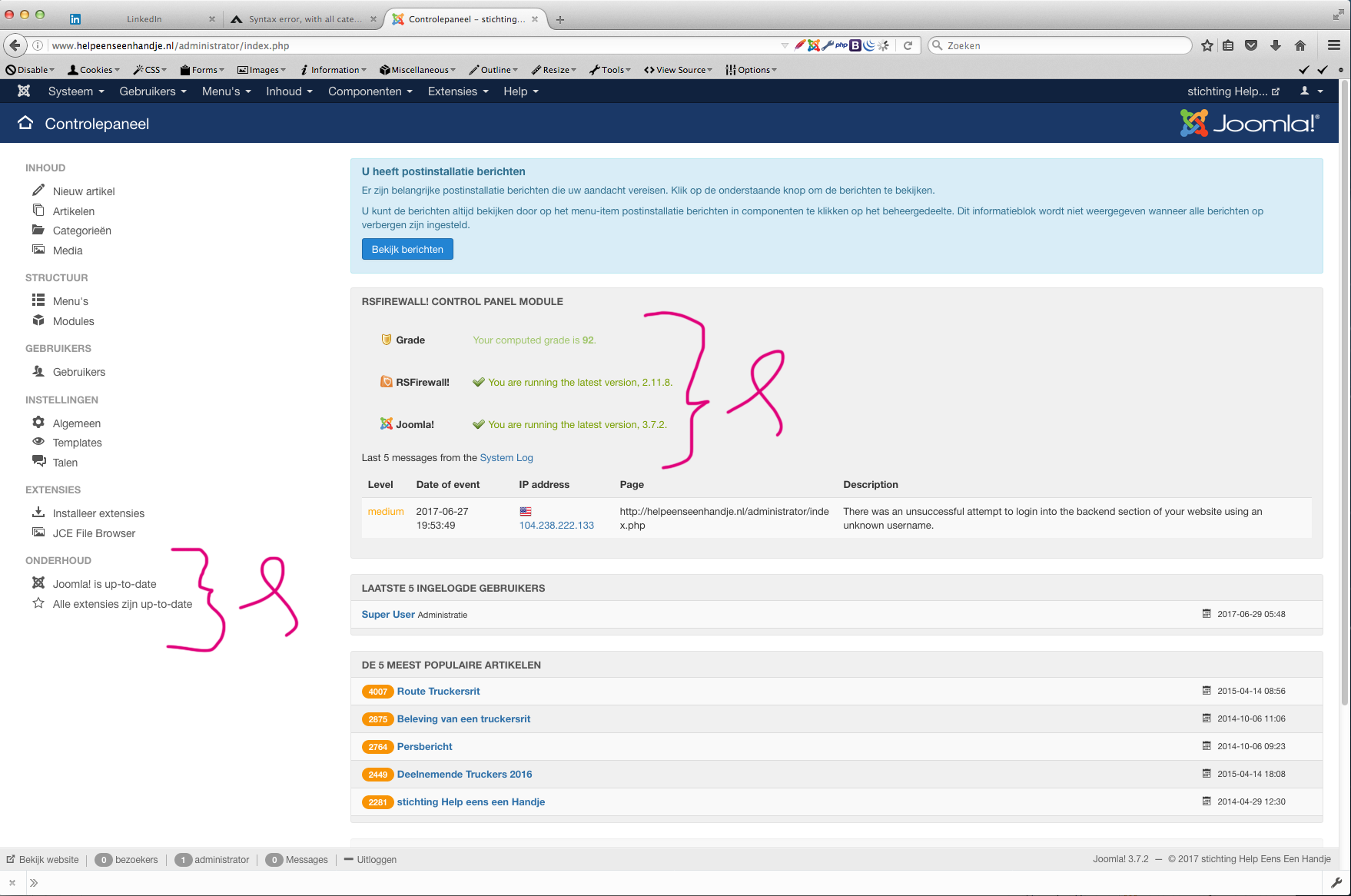Click the download icon for Installeer extensies
Viewport: 1351px width, 896px height.
tap(38, 512)
